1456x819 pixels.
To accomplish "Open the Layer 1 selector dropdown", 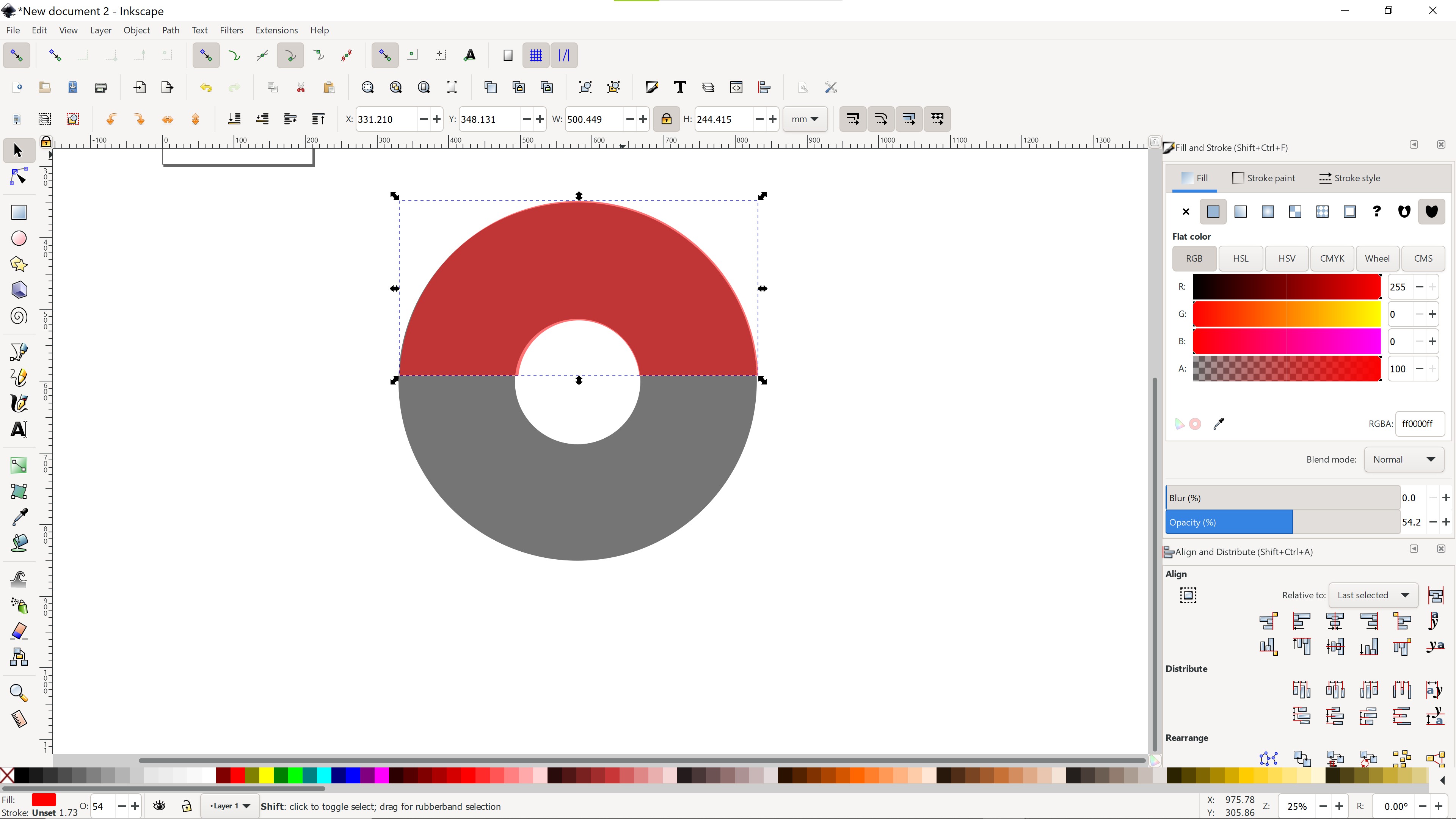I will click(x=229, y=806).
